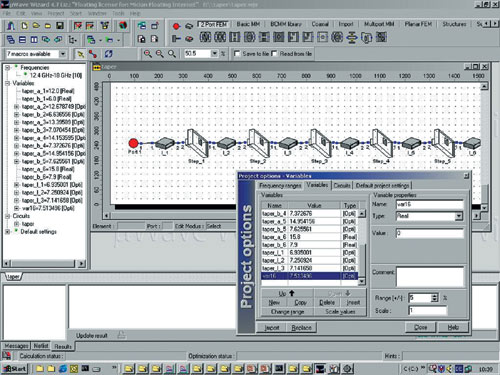
Task: Click the red Port 1 circle in circuit
Action: [133, 143]
